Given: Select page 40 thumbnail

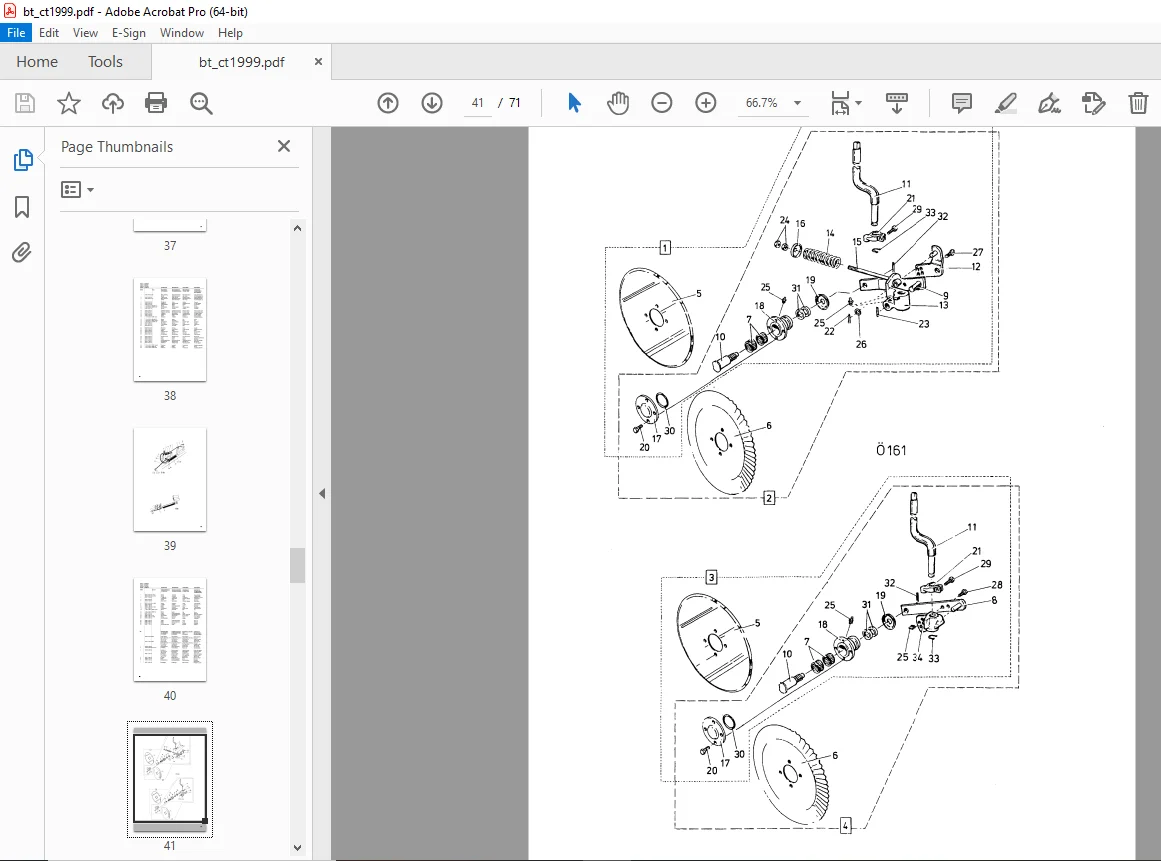Looking at the screenshot, I should (170, 629).
